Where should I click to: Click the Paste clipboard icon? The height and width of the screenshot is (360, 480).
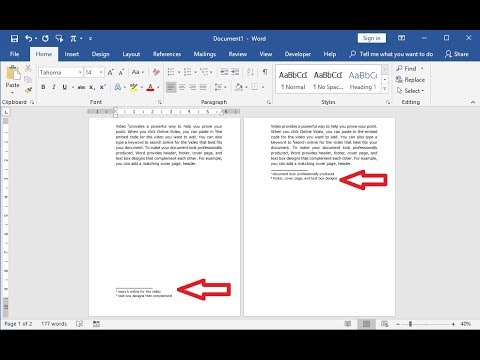pos(13,73)
